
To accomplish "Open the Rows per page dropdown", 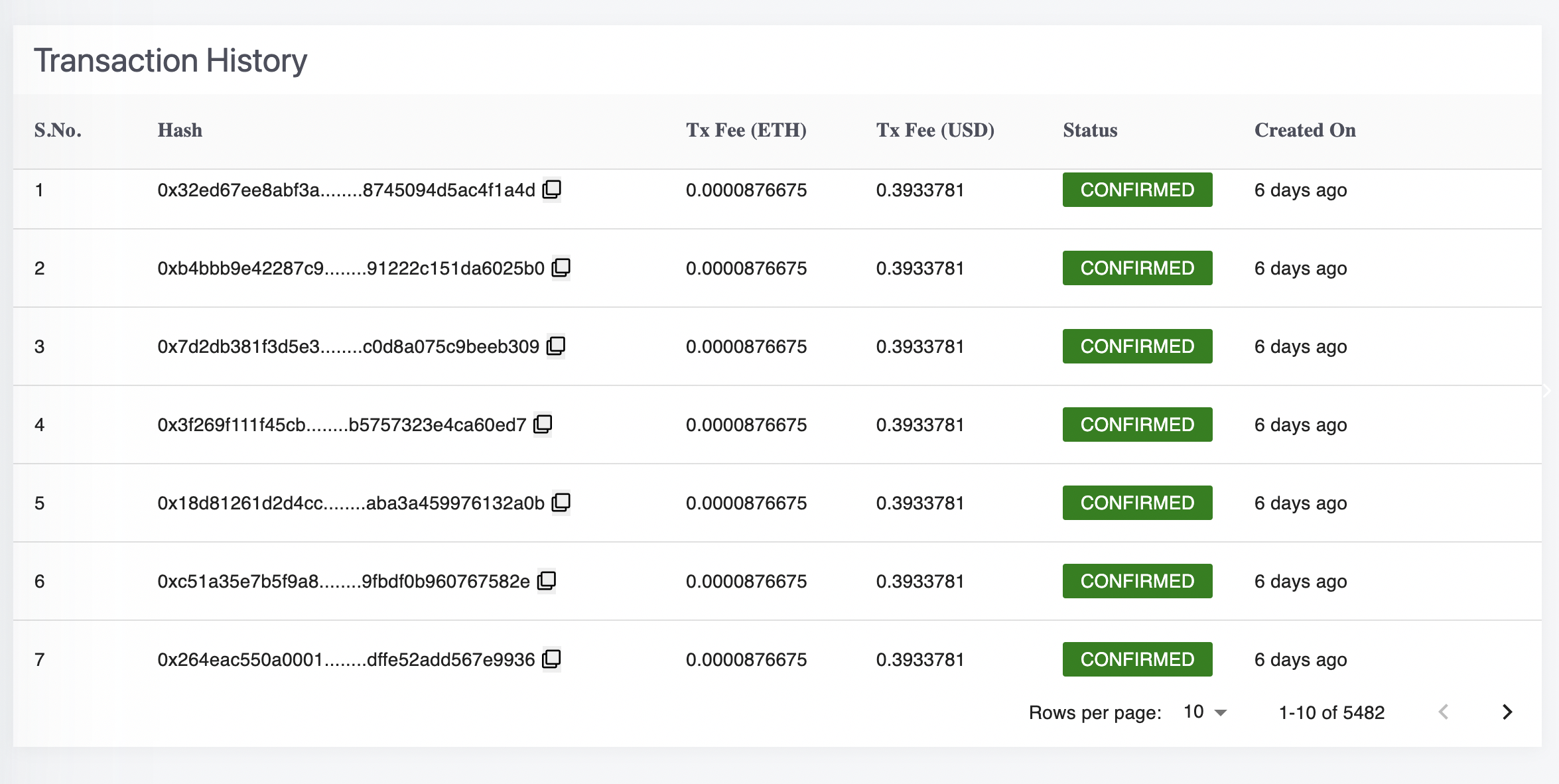I will click(1205, 712).
